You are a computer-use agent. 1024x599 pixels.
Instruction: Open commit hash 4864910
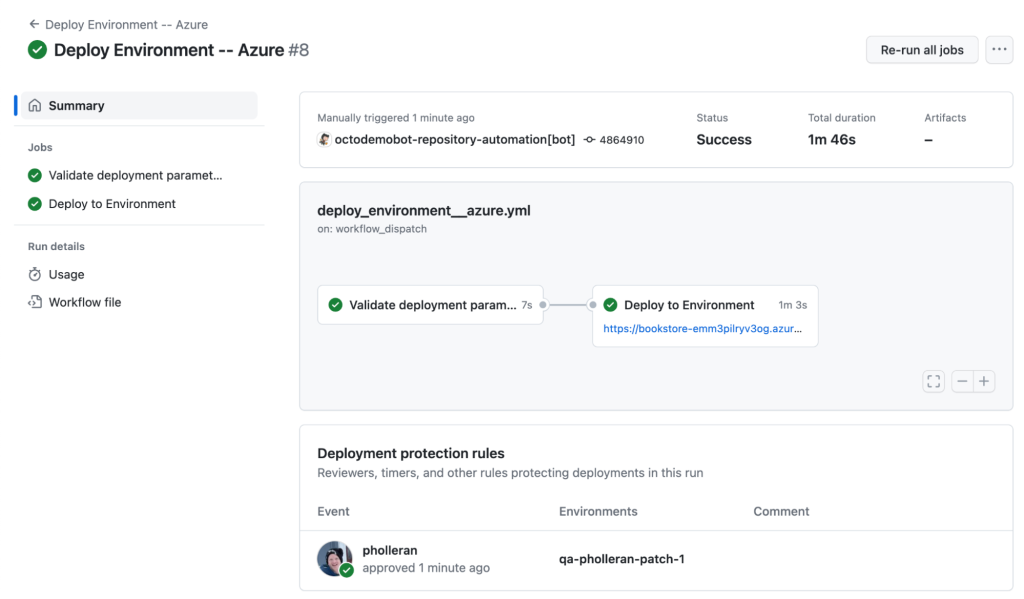[x=621, y=140]
